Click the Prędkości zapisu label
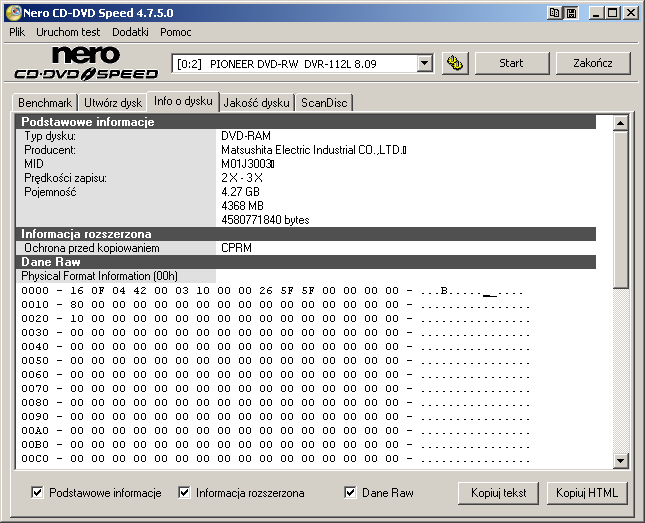Screen dimensions: 645x523 tap(65, 178)
